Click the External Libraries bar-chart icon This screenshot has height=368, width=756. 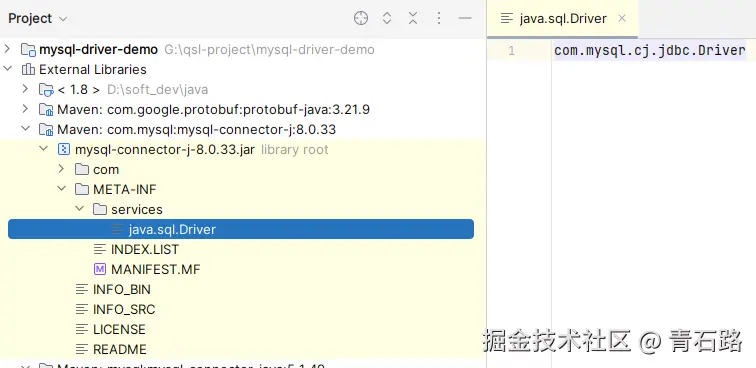[x=28, y=69]
